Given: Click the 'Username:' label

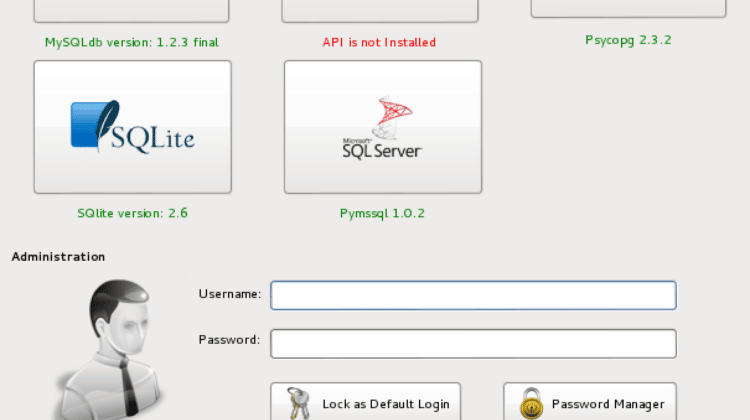Looking at the screenshot, I should coord(230,294).
